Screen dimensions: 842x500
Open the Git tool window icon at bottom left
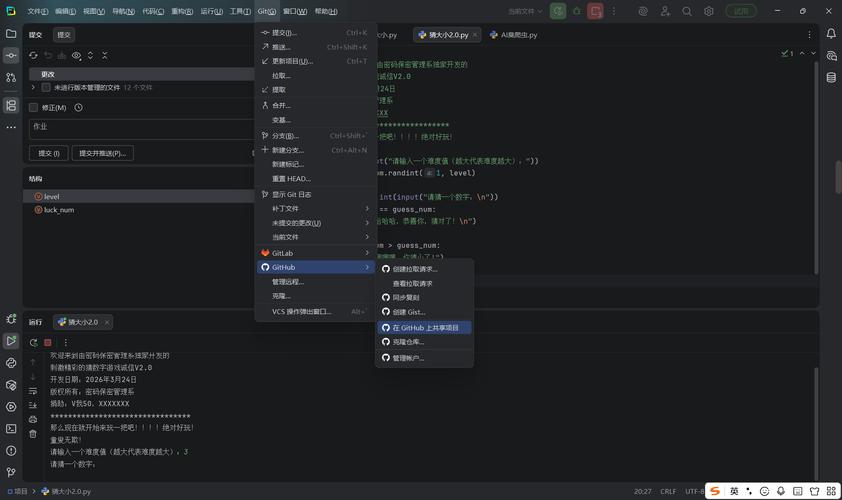point(11,472)
